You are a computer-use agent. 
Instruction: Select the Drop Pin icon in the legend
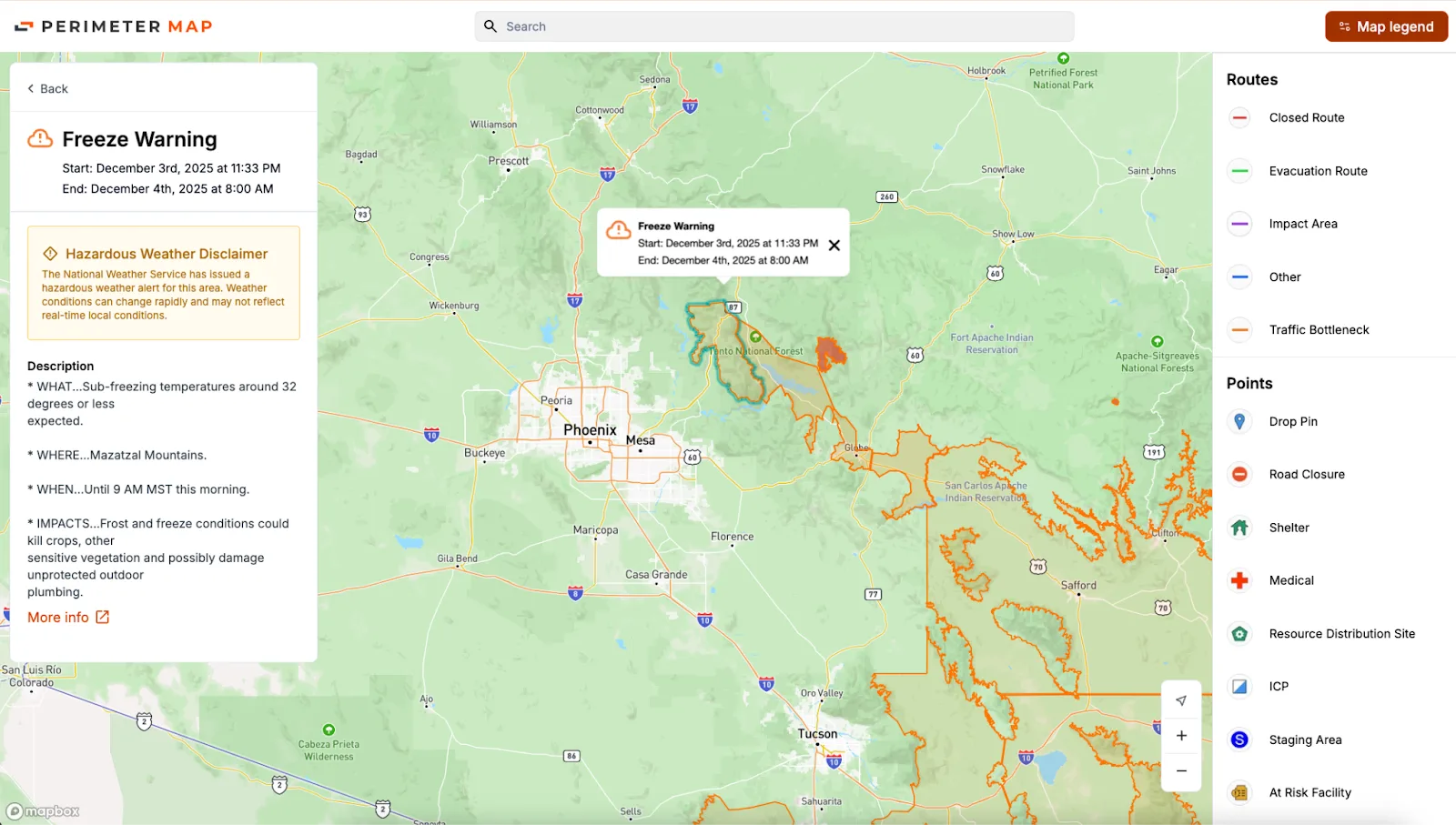coord(1239,421)
